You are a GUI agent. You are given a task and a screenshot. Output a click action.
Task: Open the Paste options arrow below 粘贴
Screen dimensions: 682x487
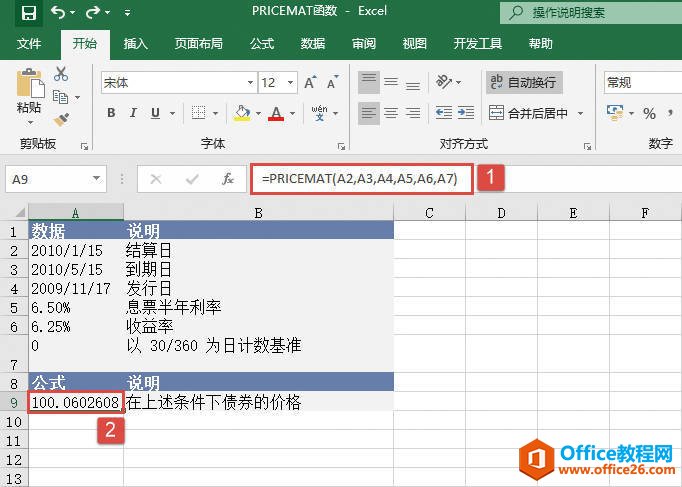coord(30,123)
